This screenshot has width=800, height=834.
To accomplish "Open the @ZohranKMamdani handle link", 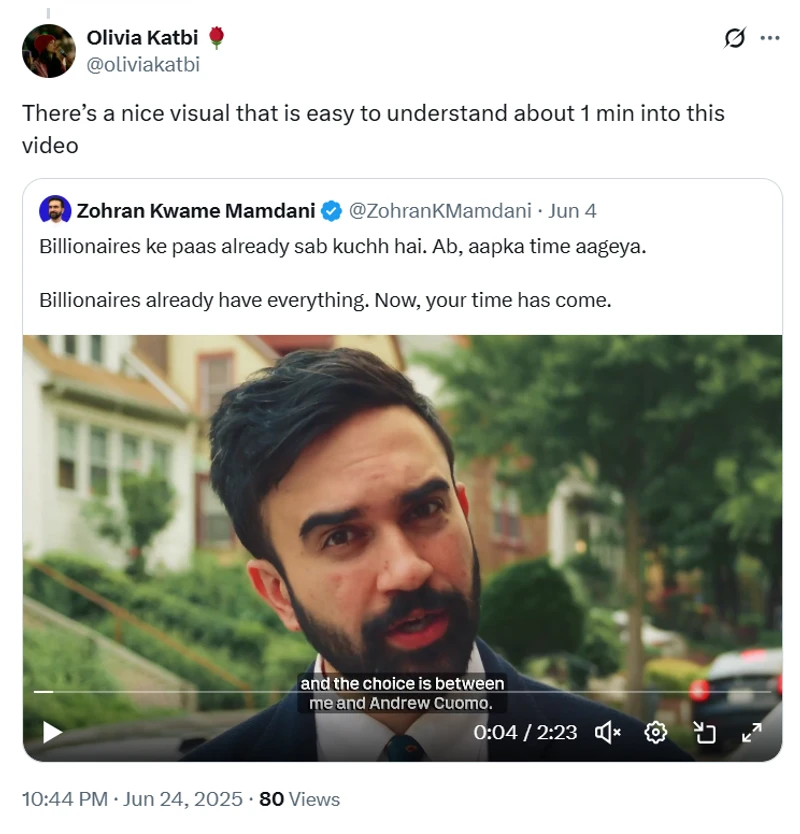I will tap(439, 211).
